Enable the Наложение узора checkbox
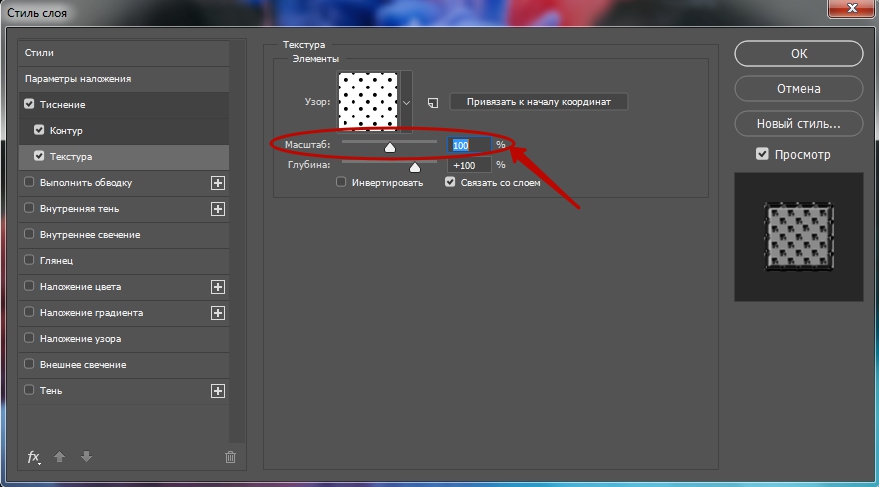This screenshot has height=487, width=879. point(29,338)
